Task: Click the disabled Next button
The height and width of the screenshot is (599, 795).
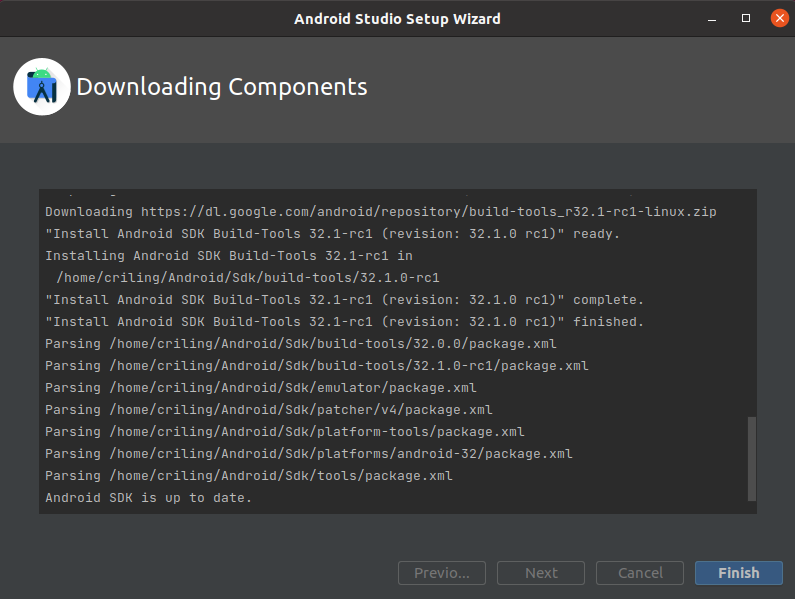Action: click(x=541, y=573)
